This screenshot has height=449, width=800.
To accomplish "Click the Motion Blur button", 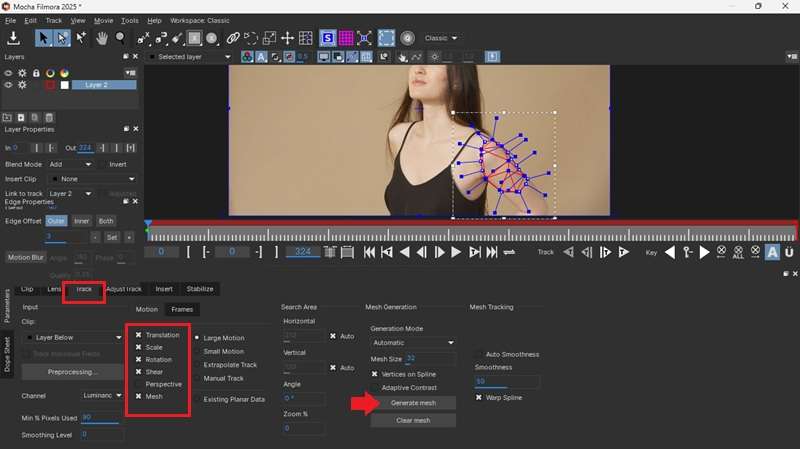I will click(x=26, y=258).
